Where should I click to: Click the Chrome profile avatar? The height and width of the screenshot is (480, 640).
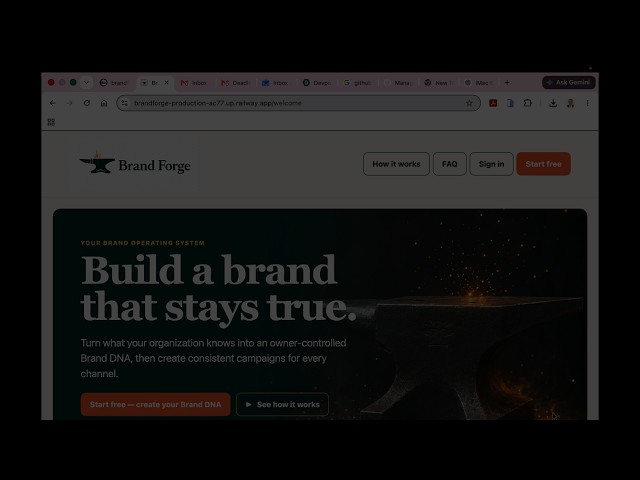click(571, 103)
